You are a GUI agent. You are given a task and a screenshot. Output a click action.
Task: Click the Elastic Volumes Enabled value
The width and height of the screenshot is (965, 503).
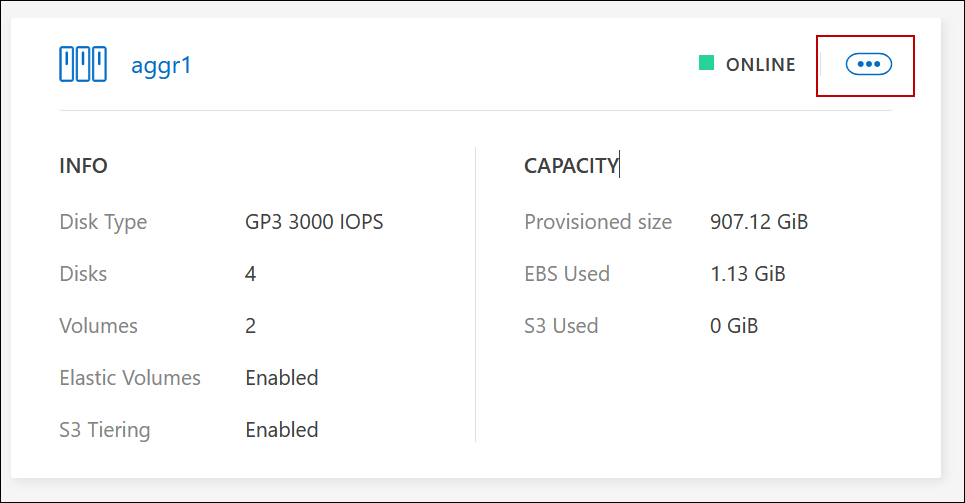pos(282,378)
